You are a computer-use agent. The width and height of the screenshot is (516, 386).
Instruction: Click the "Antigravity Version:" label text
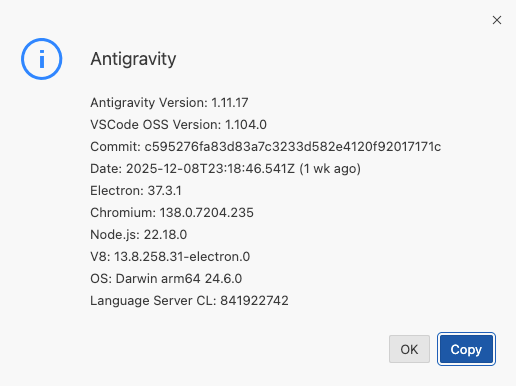click(x=149, y=102)
